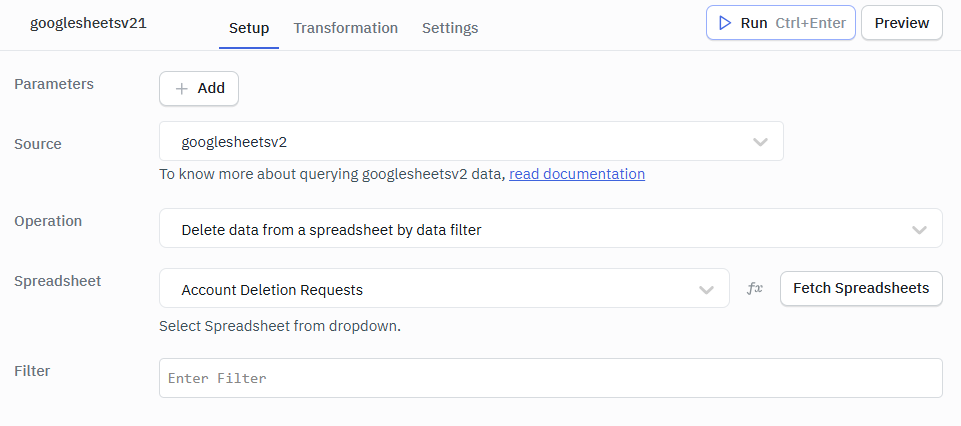Viewport: 961px width, 426px height.
Task: Click the Fetch Spreadsheets button
Action: tap(861, 288)
